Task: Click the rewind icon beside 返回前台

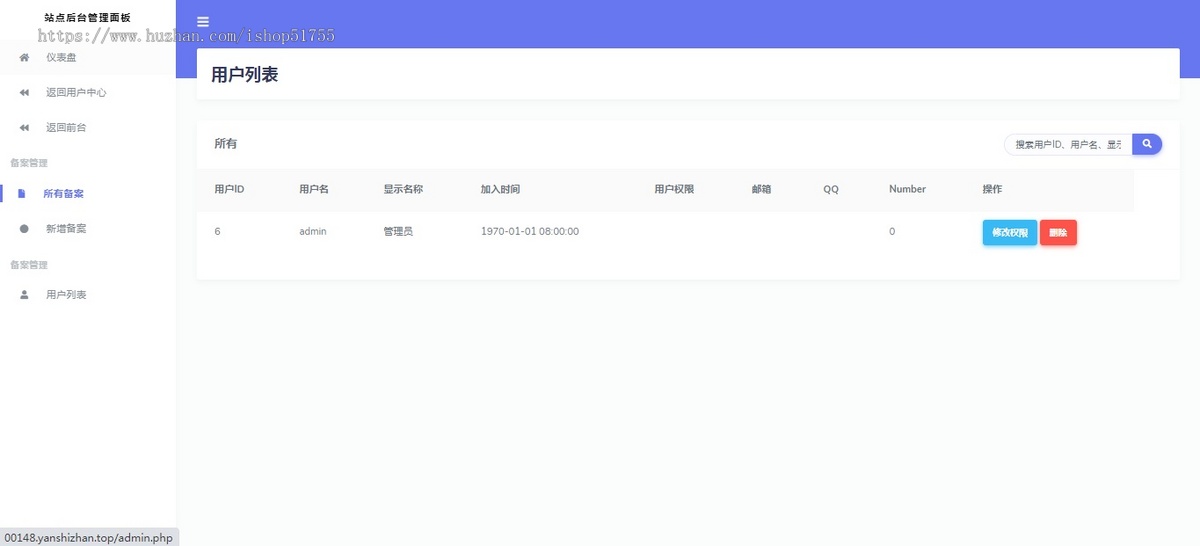Action: [24, 128]
